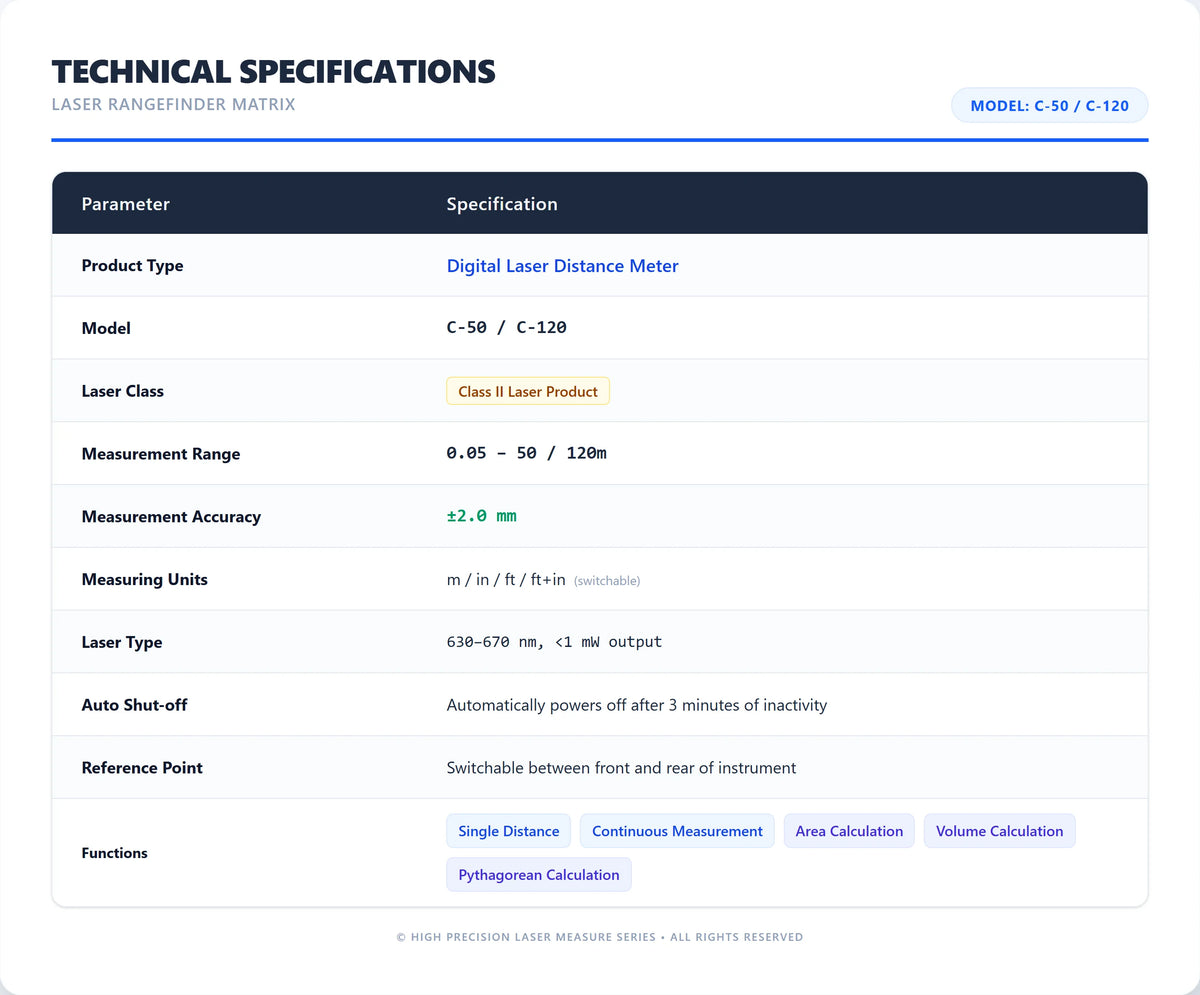The image size is (1200, 995).
Task: Click the Auto Shut-off row label
Action: (134, 705)
